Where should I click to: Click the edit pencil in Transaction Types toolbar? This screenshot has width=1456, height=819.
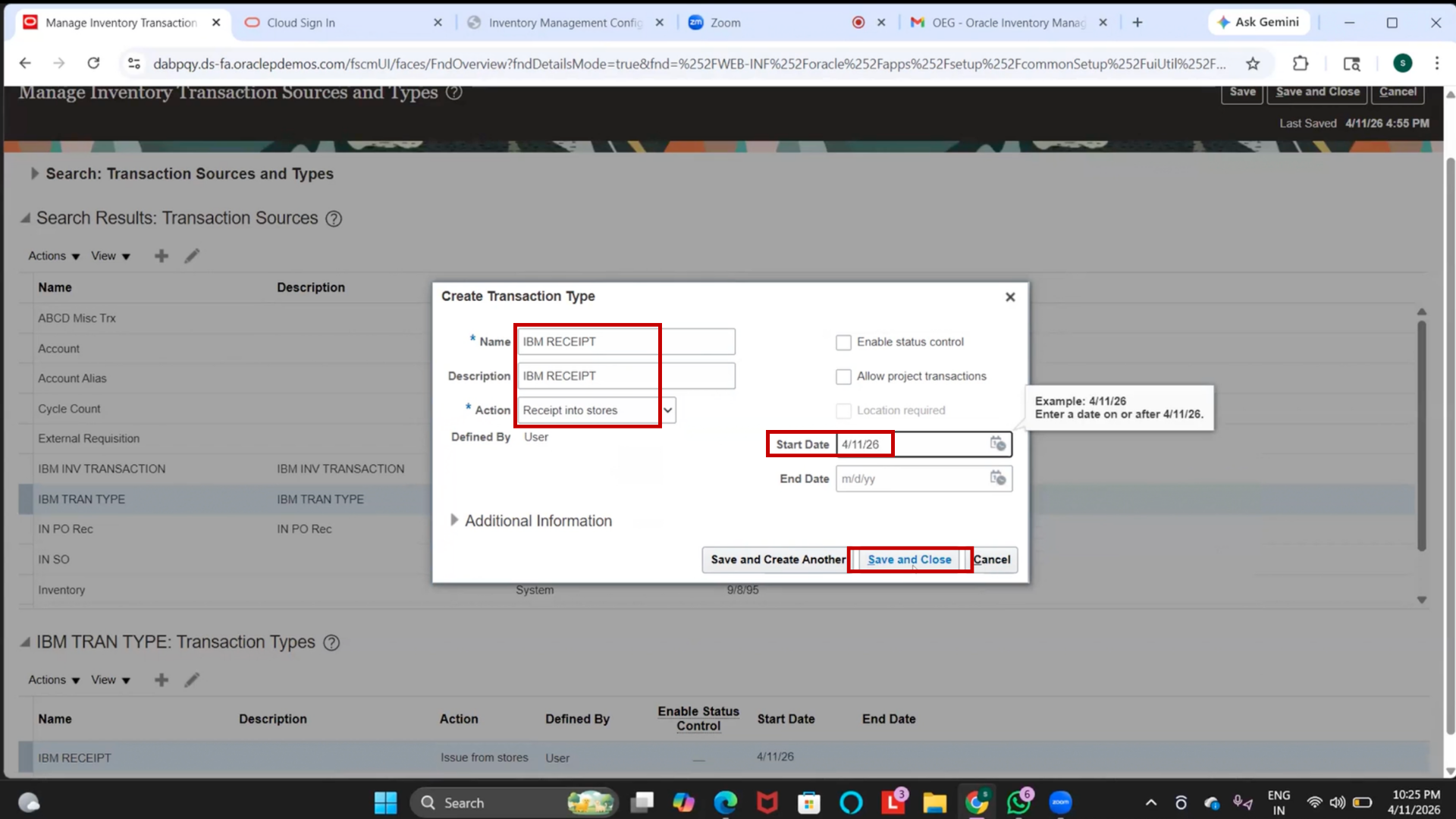[x=192, y=680]
